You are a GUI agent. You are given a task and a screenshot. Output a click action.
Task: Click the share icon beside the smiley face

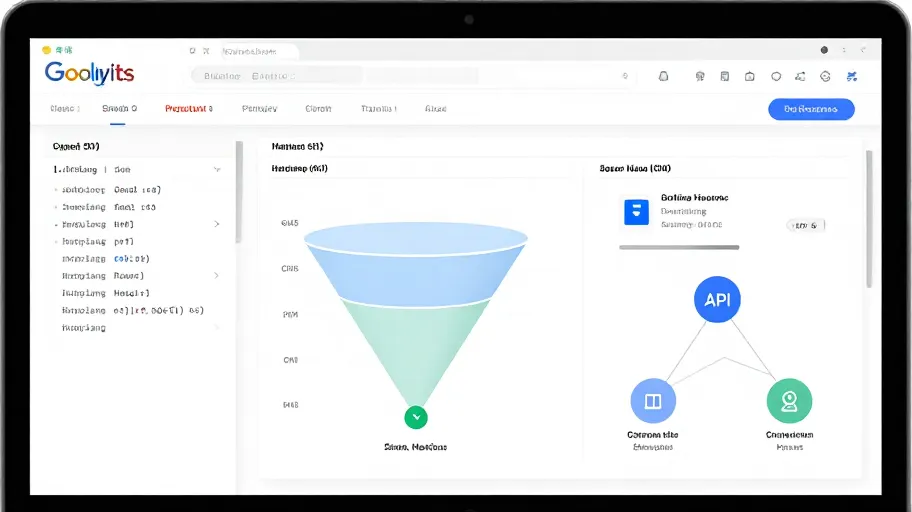pyautogui.click(x=800, y=76)
